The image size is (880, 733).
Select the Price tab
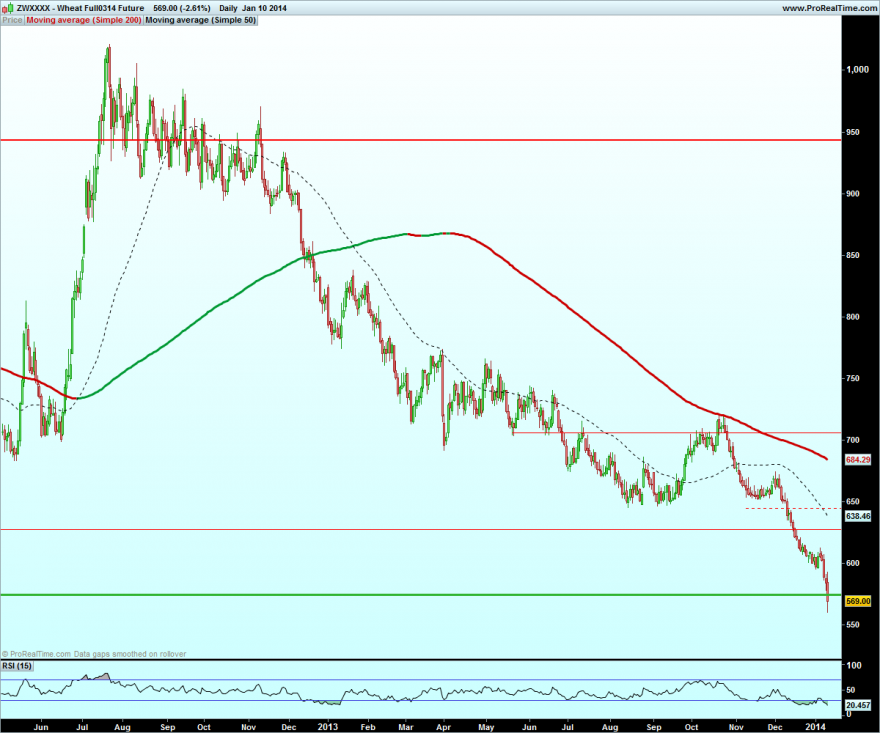[12, 20]
